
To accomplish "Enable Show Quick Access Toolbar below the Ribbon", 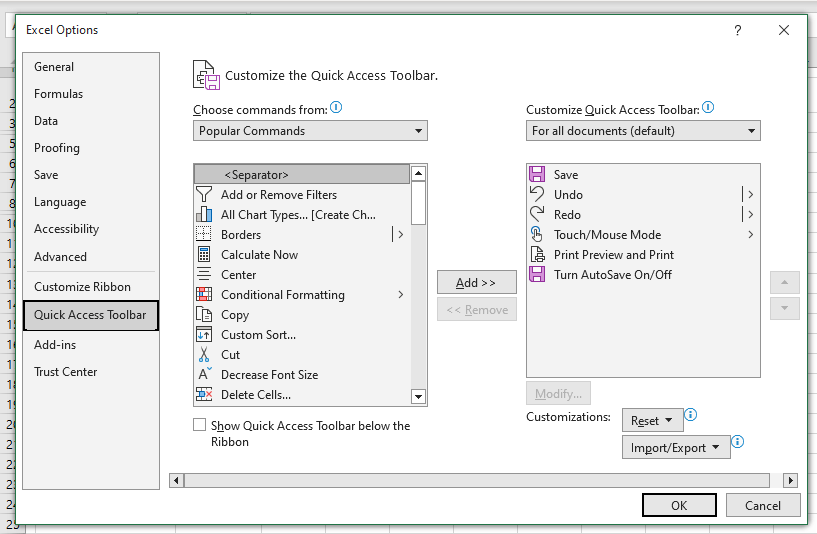I will (x=200, y=425).
